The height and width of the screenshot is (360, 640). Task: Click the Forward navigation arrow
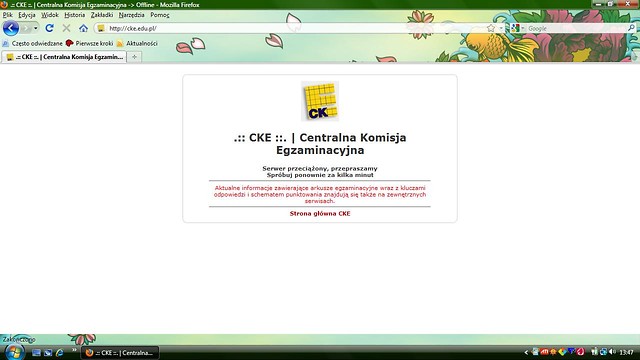[26, 28]
